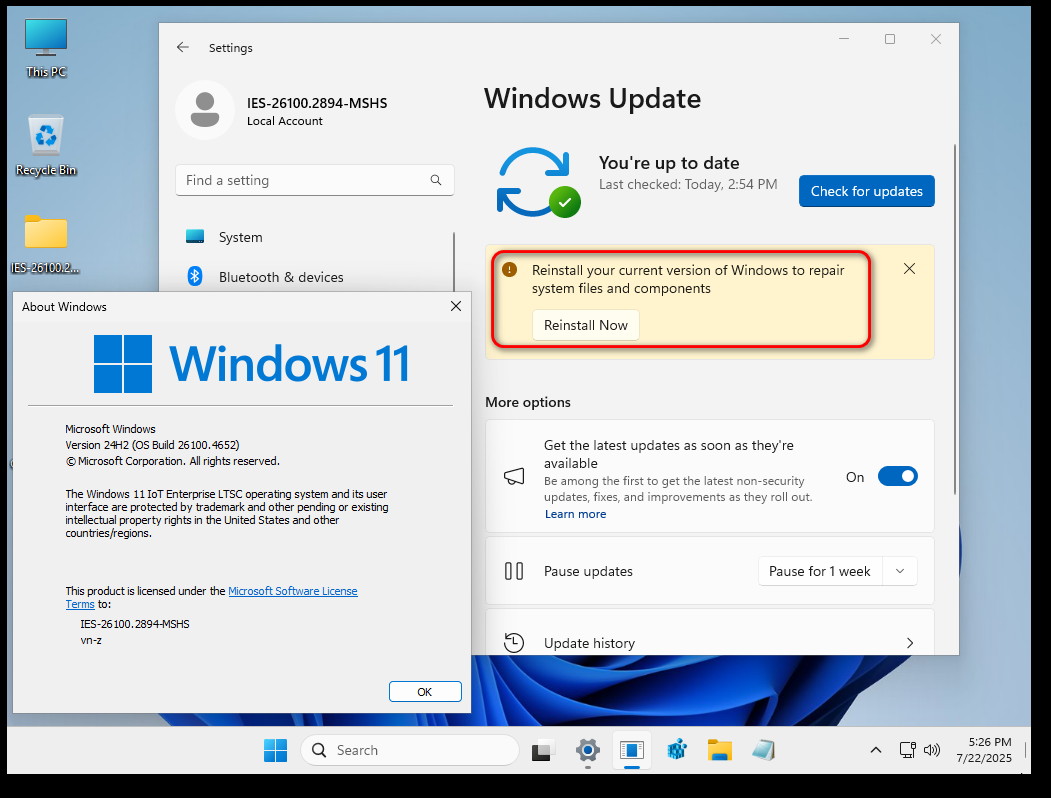Open the notepad-like app on taskbar
Image resolution: width=1051 pixels, height=798 pixels.
(763, 750)
